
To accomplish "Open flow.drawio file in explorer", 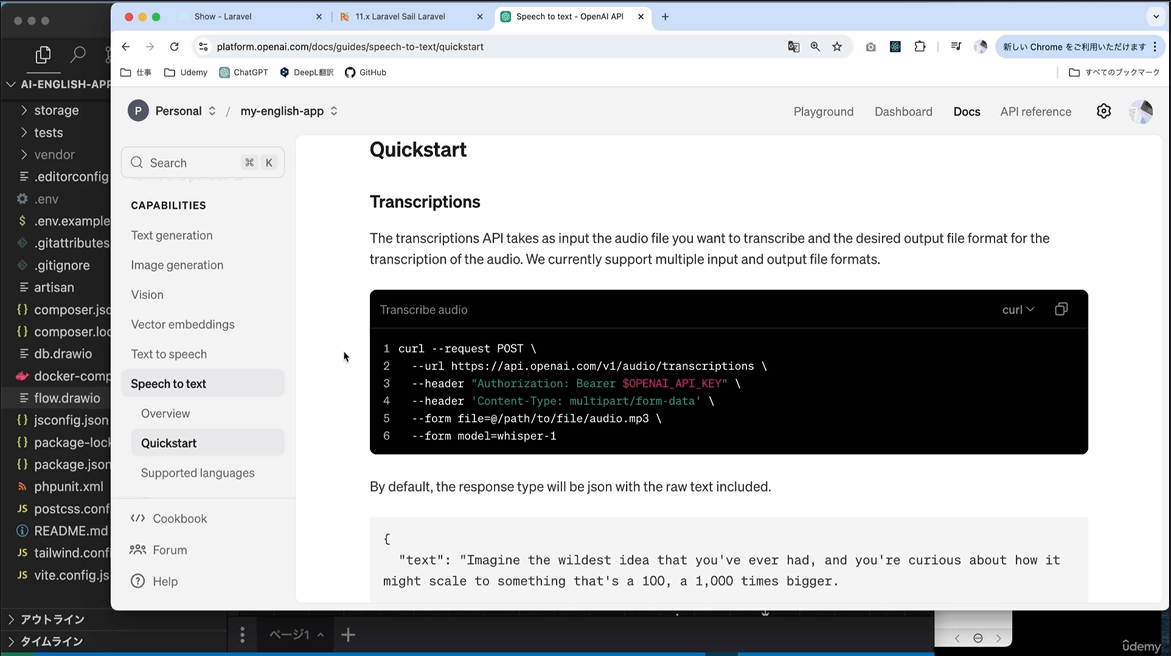I will point(67,398).
